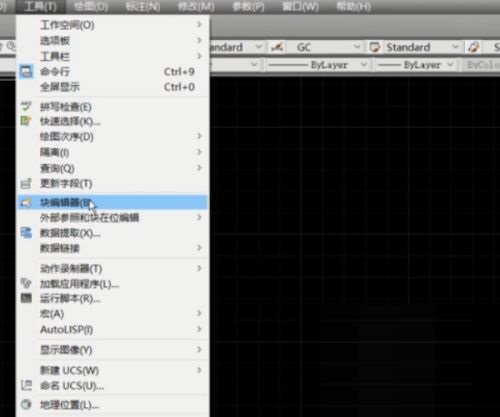The width and height of the screenshot is (500, 417).
Task: Open the 绘图(D) menu
Action: [91, 6]
